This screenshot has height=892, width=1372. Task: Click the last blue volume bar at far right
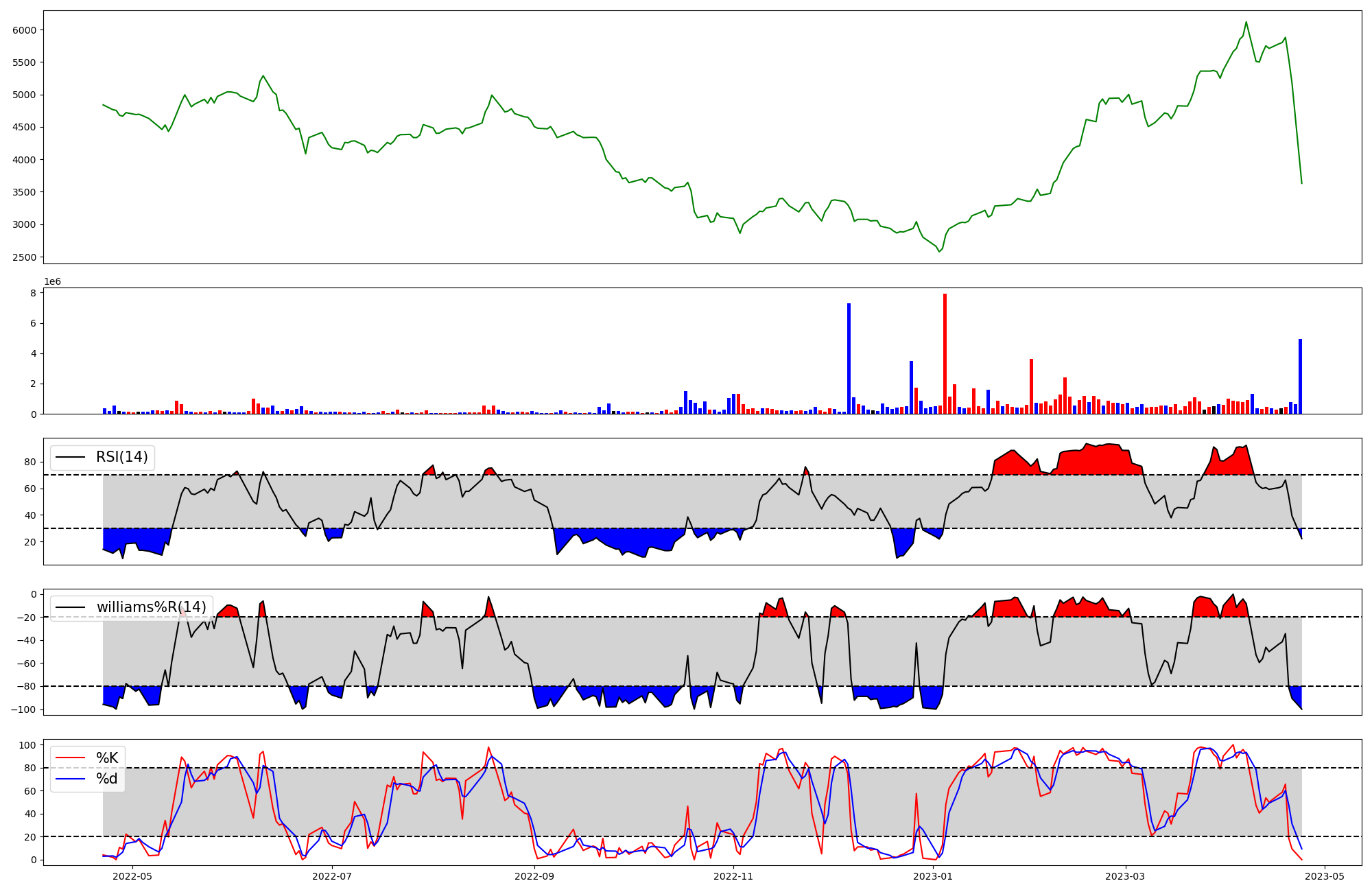[1300, 376]
